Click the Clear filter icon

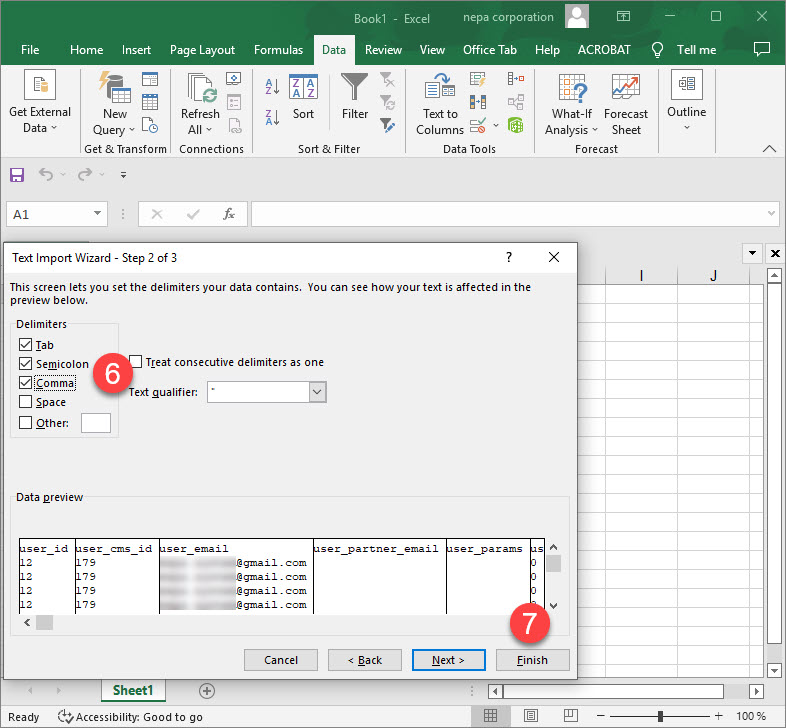coord(387,79)
